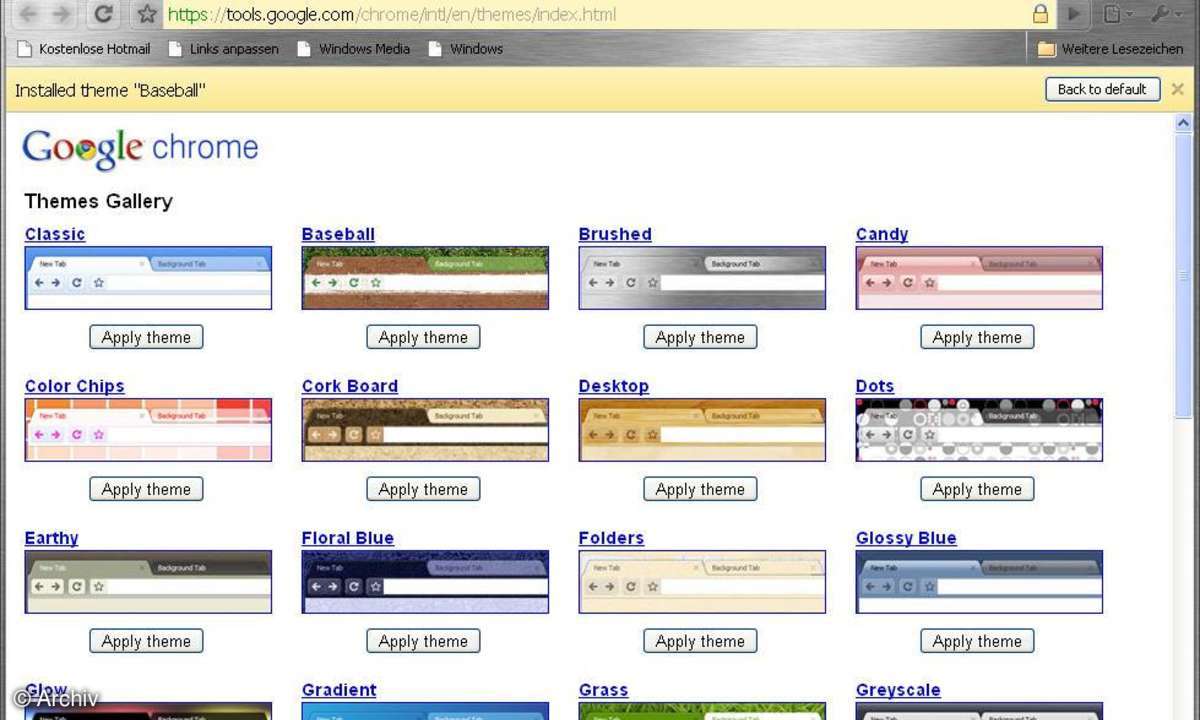The width and height of the screenshot is (1200, 720).
Task: Open the Windows Media bookmark
Action: pyautogui.click(x=354, y=48)
